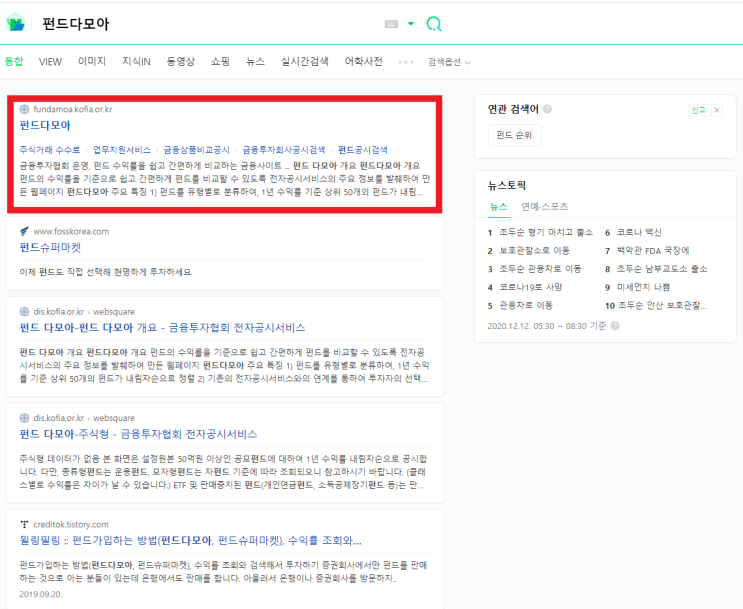
Task: Select the 뉴스 tab in 뉴스토픽
Action: pyautogui.click(x=498, y=207)
